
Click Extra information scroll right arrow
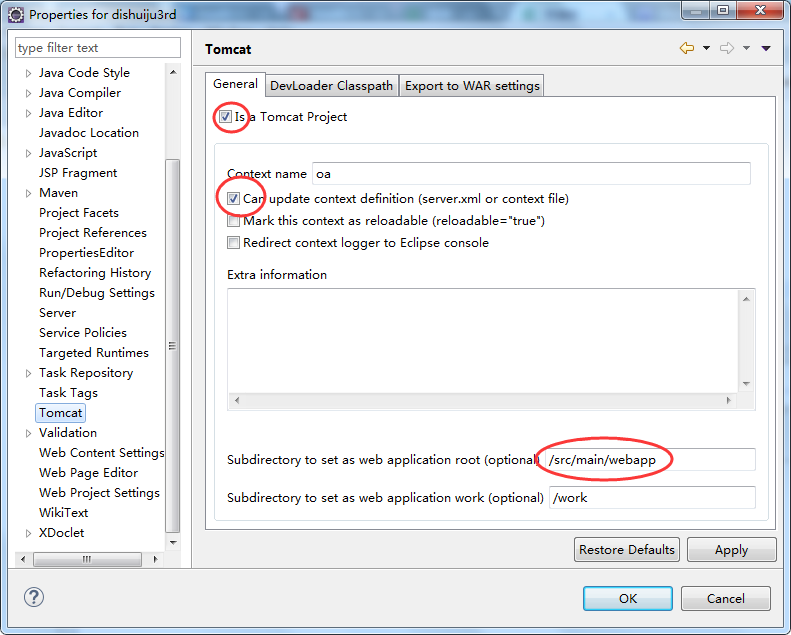click(728, 400)
